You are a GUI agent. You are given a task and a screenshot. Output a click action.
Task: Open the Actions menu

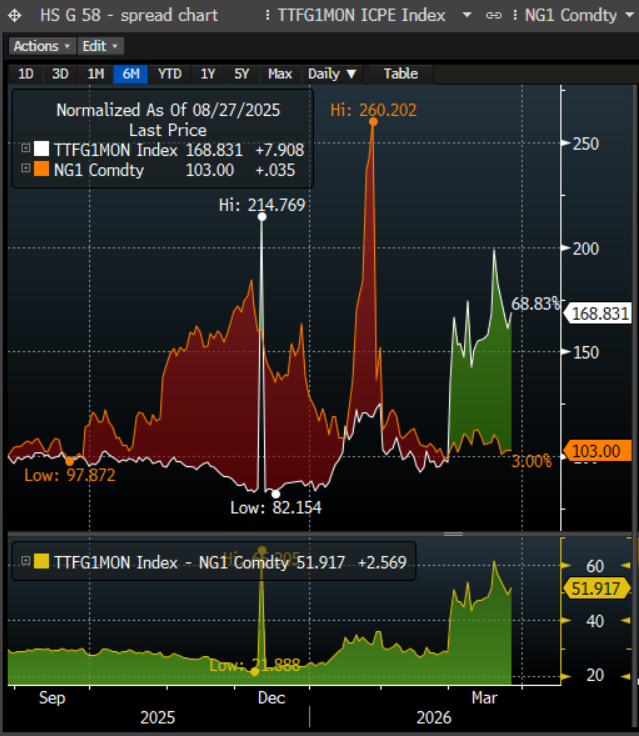click(42, 46)
